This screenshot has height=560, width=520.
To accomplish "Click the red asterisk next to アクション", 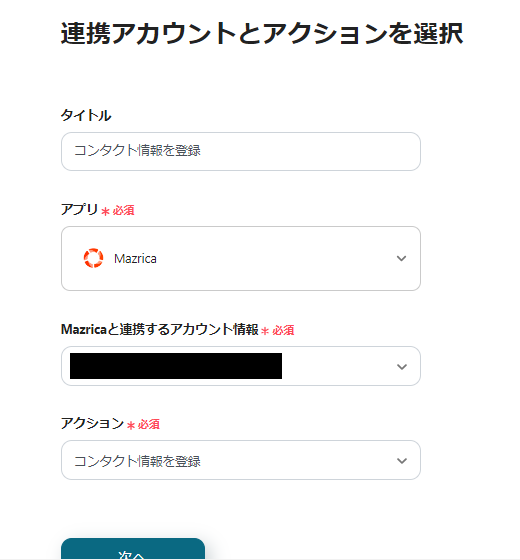I will pyautogui.click(x=131, y=426).
